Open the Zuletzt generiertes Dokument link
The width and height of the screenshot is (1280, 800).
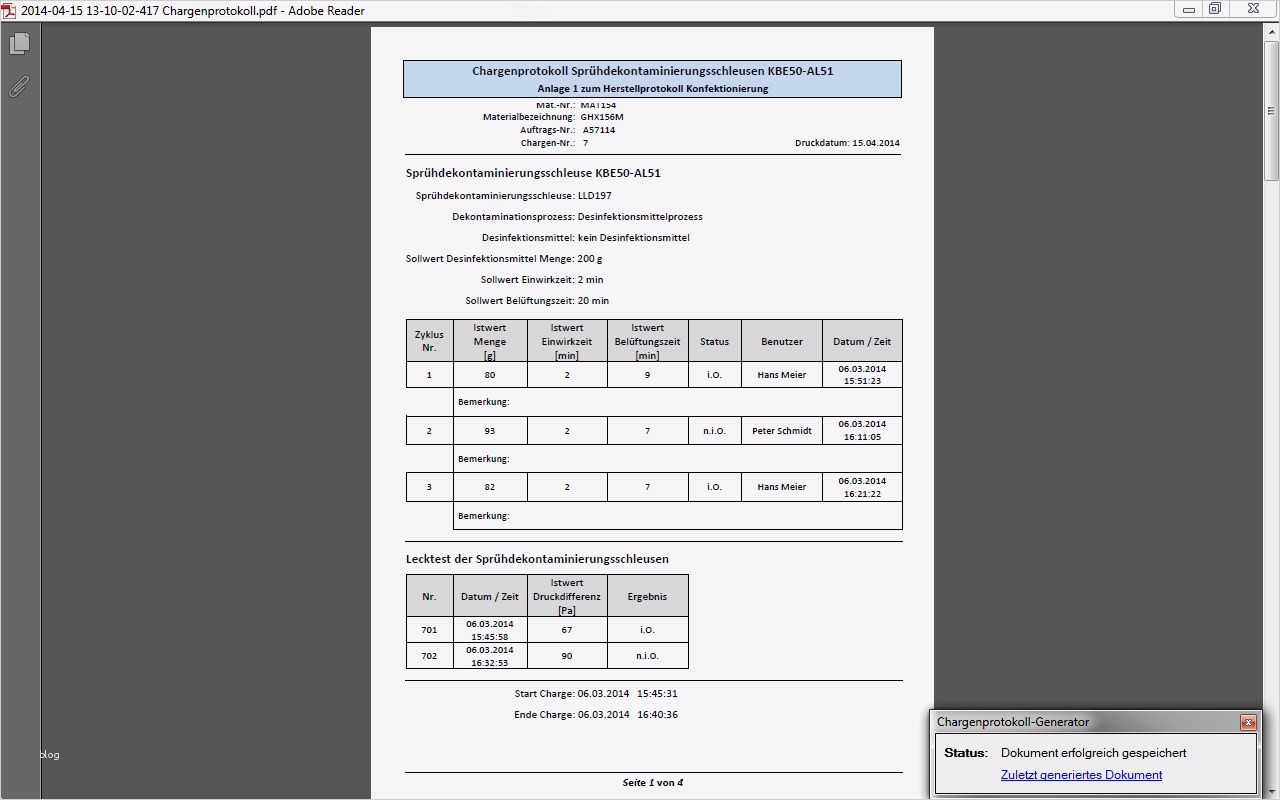(x=1081, y=774)
